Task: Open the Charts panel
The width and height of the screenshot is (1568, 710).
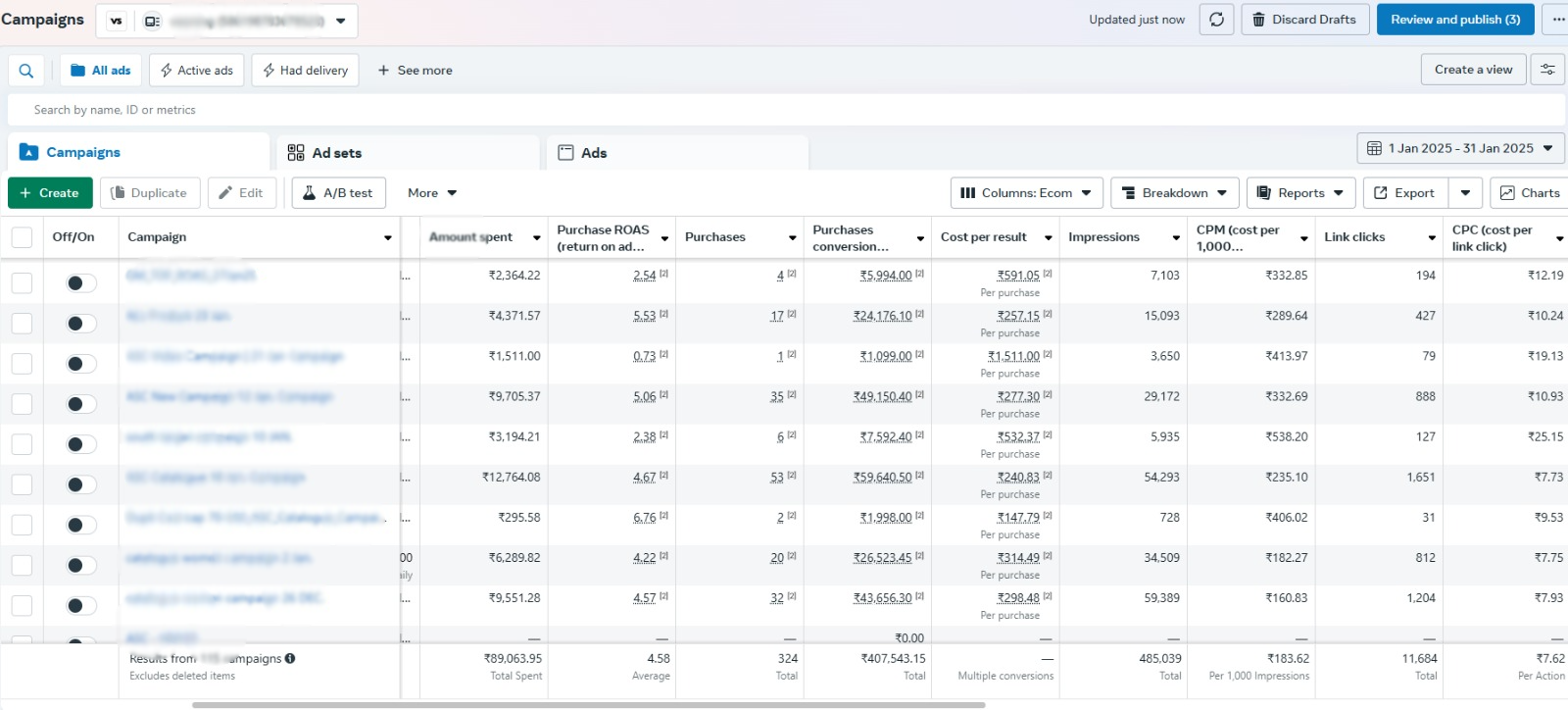Action: click(1530, 193)
